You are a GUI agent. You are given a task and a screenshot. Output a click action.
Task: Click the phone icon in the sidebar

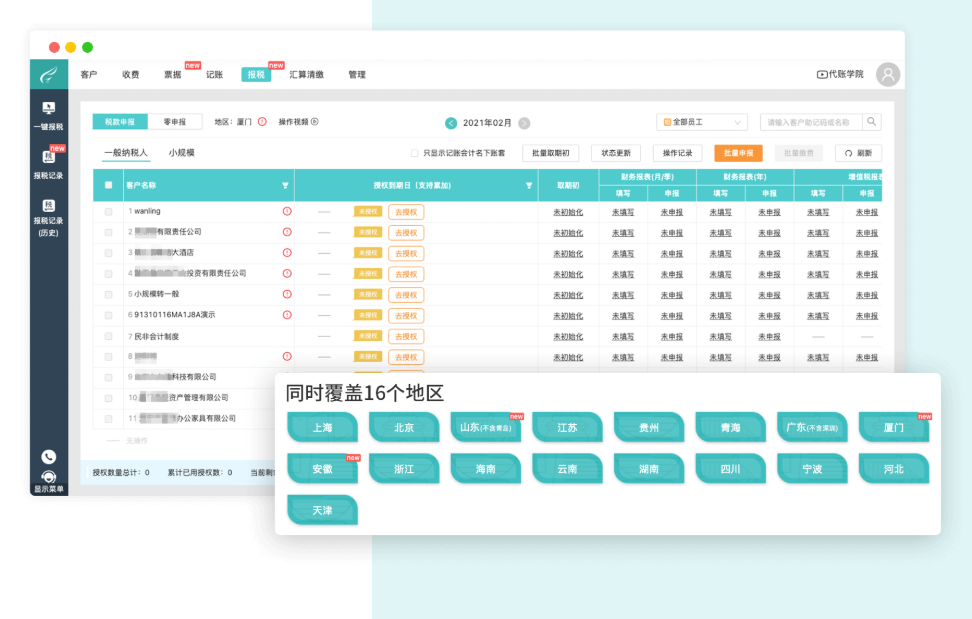tap(48, 456)
